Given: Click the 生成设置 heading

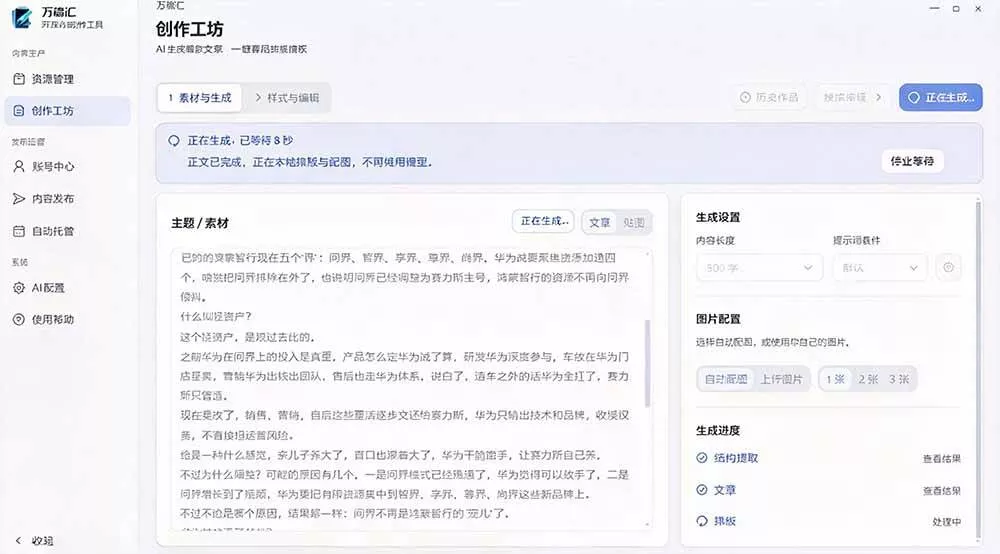Looking at the screenshot, I should click(x=717, y=217).
